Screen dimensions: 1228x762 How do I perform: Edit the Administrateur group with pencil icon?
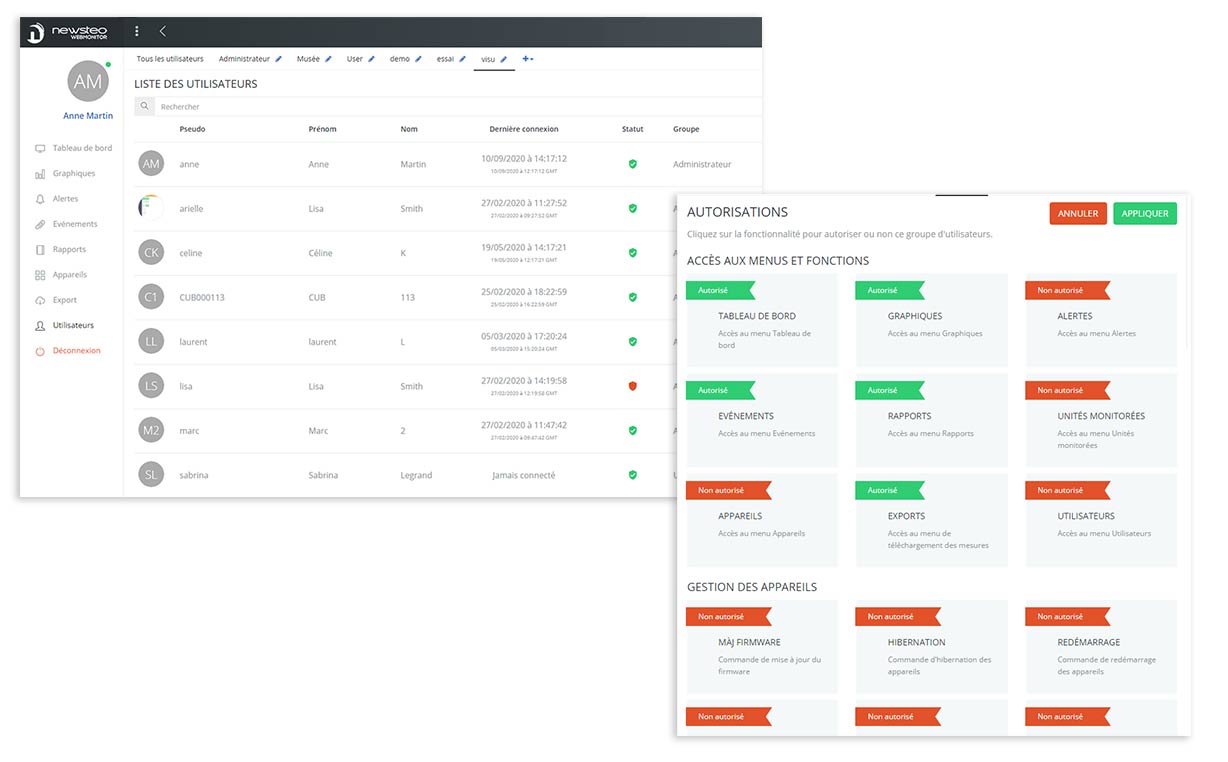[279, 59]
